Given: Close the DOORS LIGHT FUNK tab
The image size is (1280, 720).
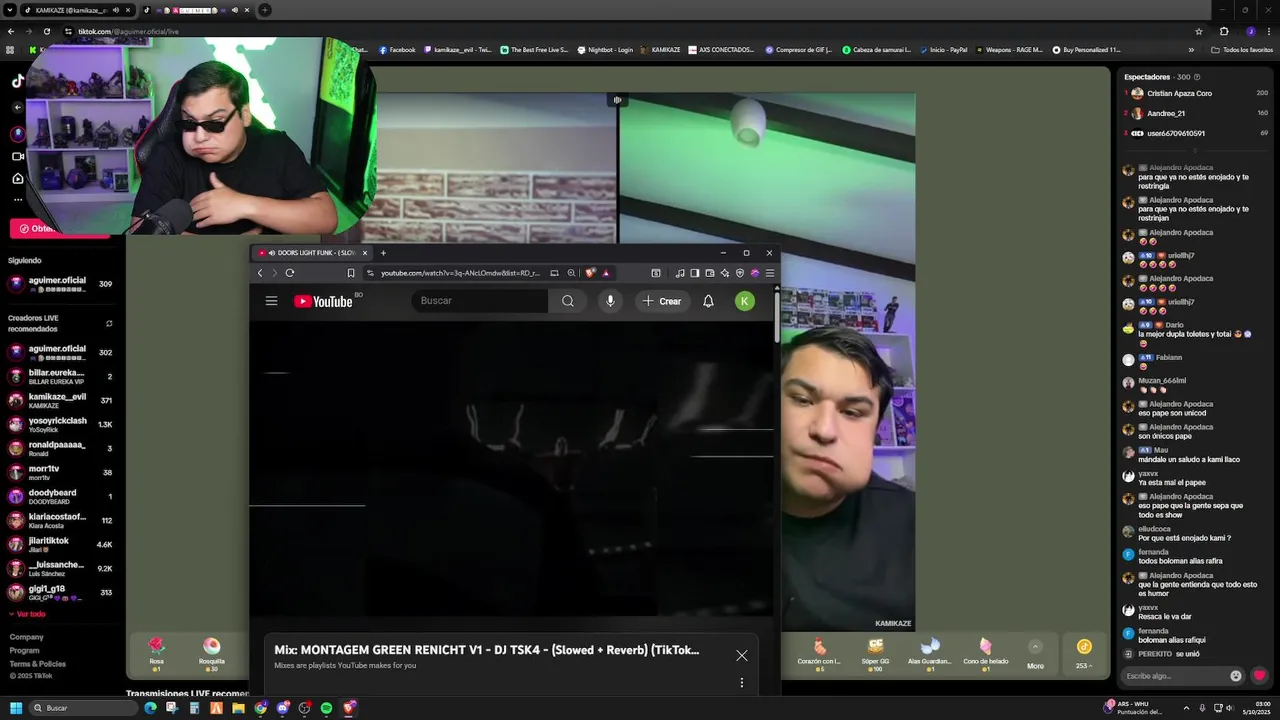Looking at the screenshot, I should [x=365, y=253].
